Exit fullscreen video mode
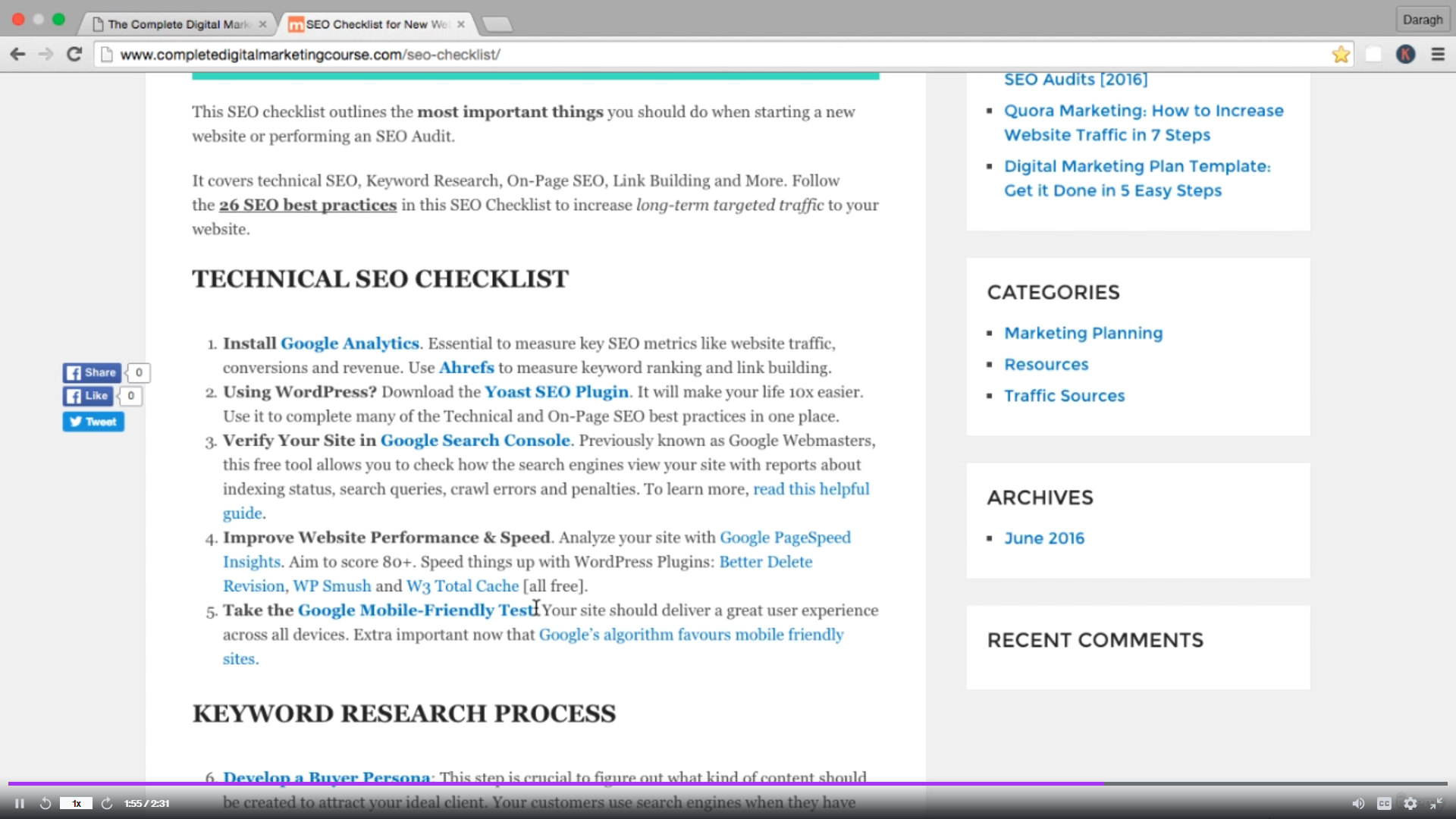 point(1436,803)
